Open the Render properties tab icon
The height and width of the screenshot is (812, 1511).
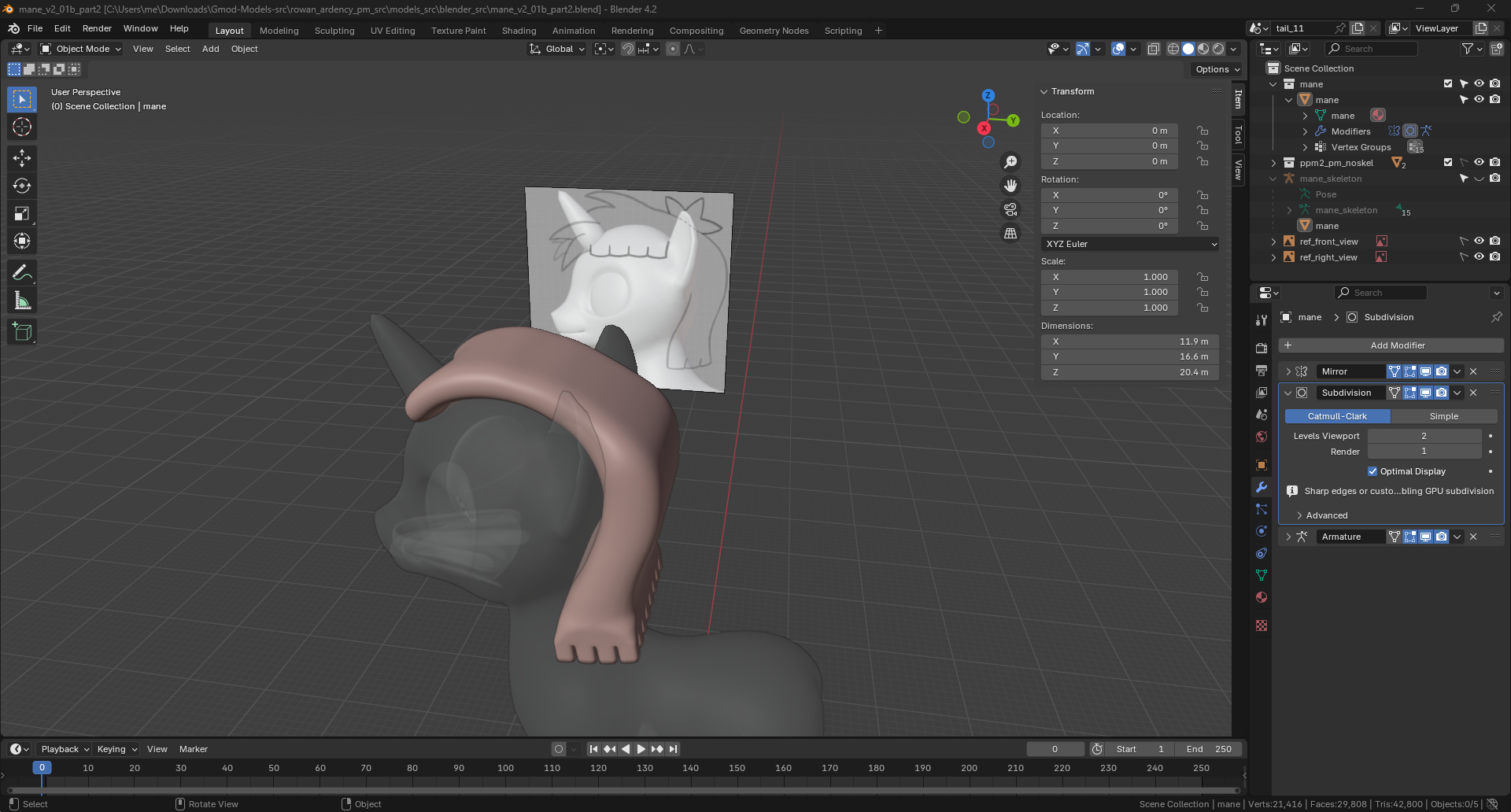(x=1262, y=348)
